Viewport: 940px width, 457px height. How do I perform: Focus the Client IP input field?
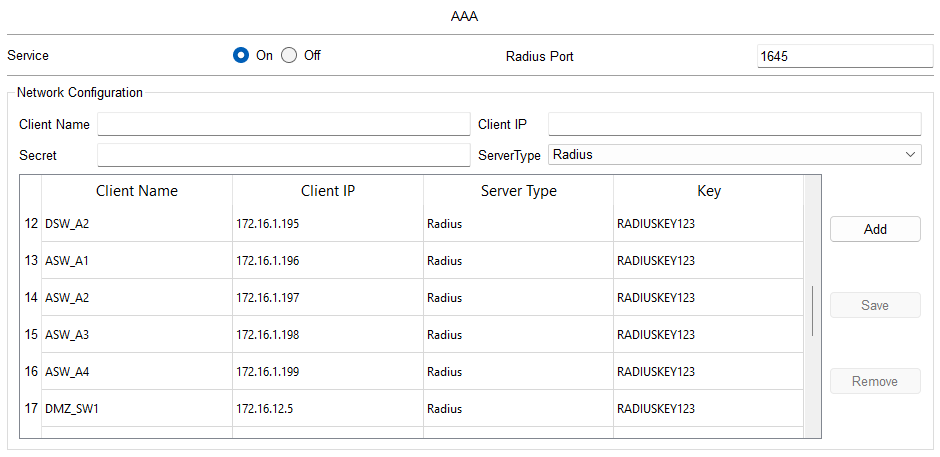click(734, 124)
